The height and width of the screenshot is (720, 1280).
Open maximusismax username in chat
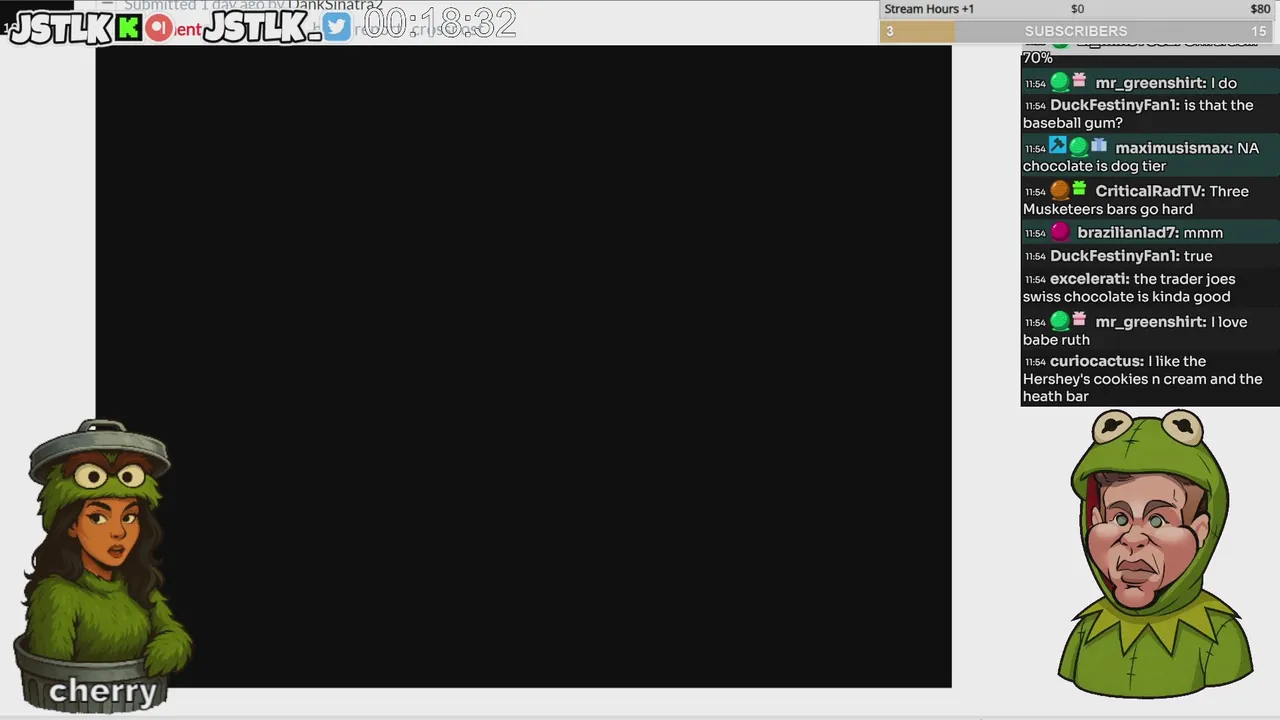(1174, 148)
